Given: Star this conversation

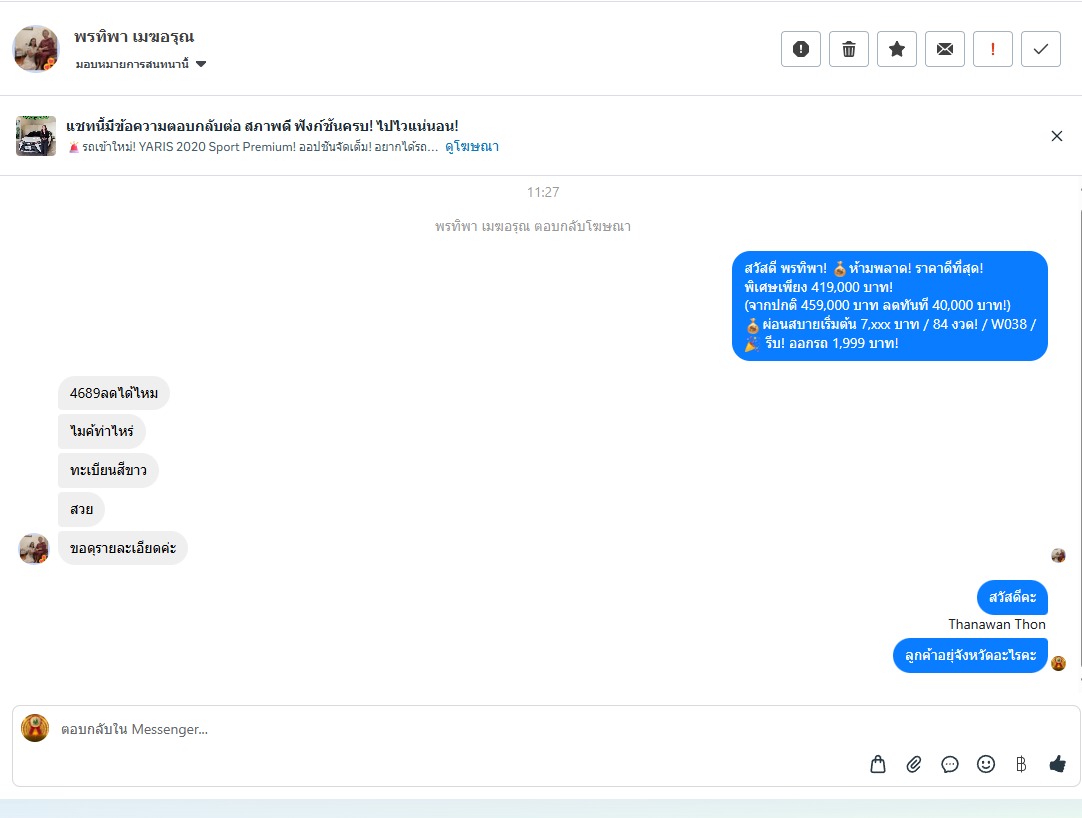Looking at the screenshot, I should (896, 49).
